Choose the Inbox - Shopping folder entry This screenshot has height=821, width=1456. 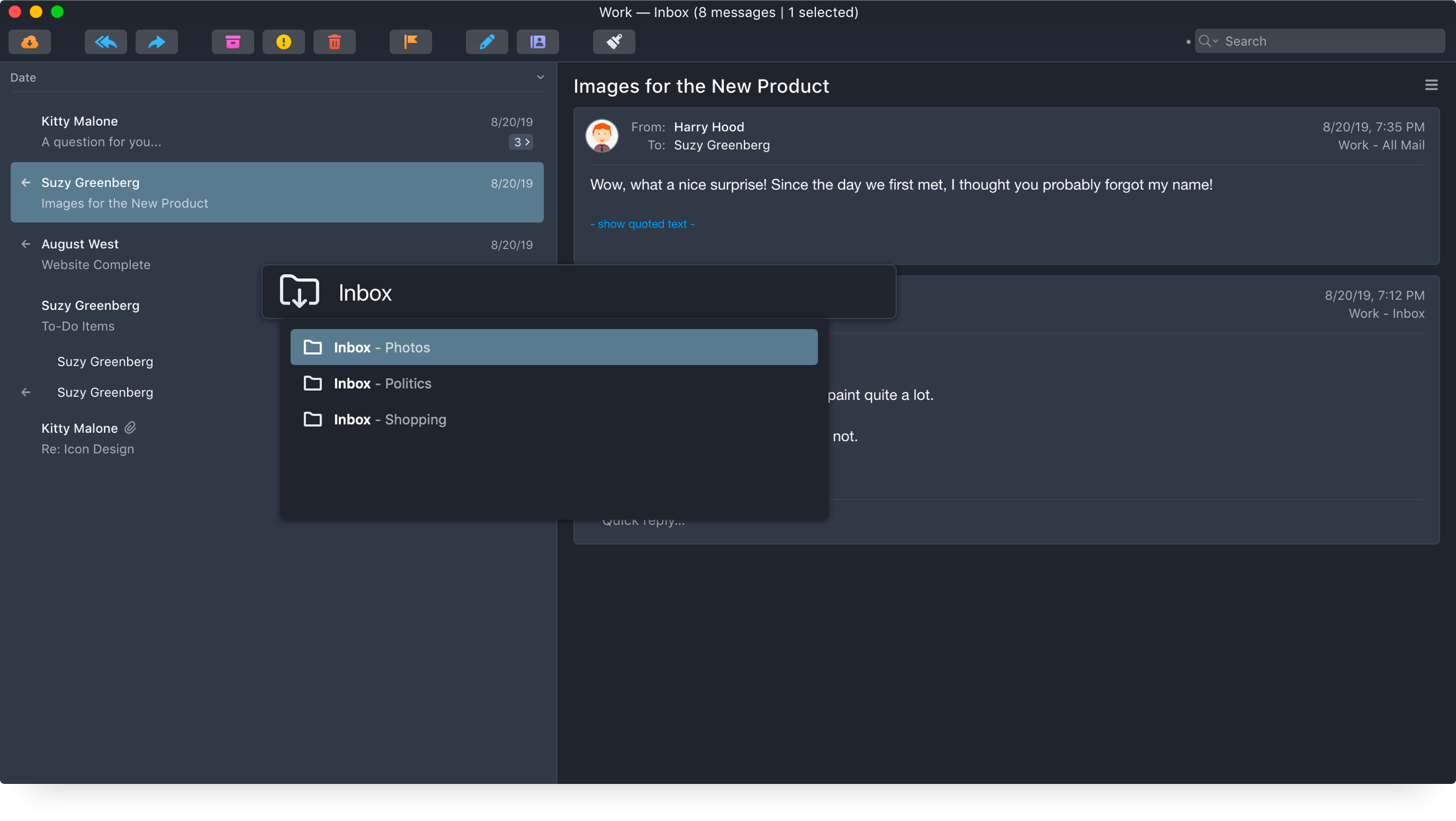[389, 419]
